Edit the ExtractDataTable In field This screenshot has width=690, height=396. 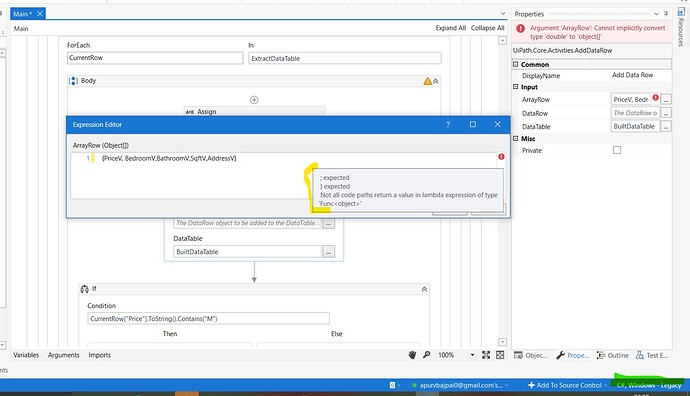(345, 58)
